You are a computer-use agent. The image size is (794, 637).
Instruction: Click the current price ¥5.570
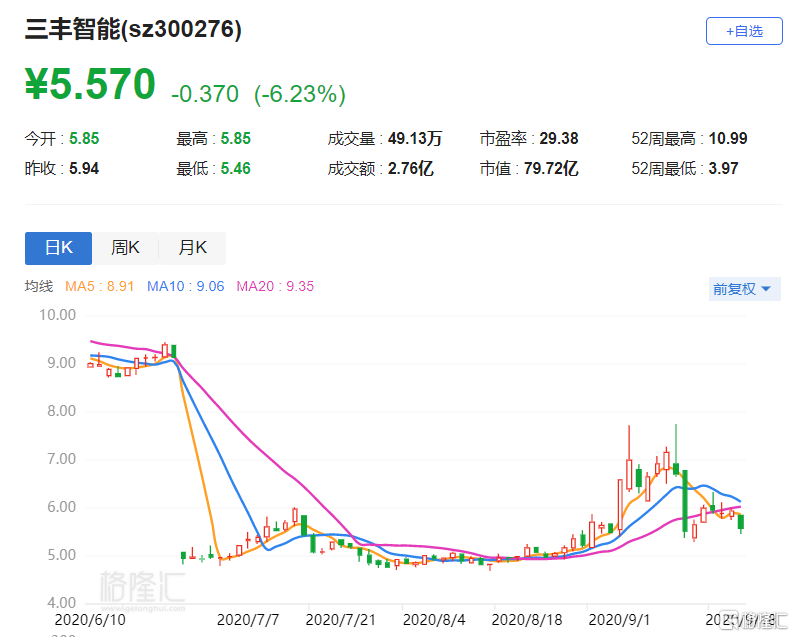90,84
